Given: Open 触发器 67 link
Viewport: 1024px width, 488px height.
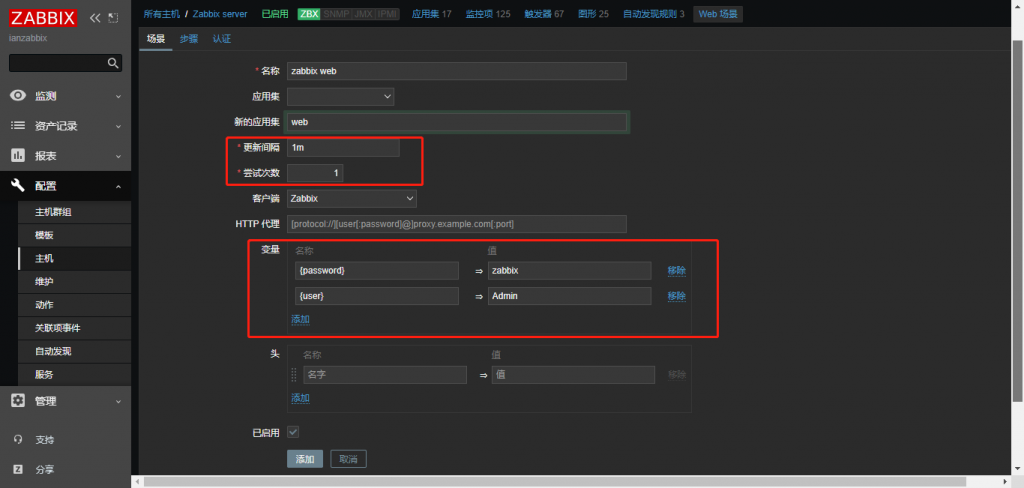Looking at the screenshot, I should point(544,14).
